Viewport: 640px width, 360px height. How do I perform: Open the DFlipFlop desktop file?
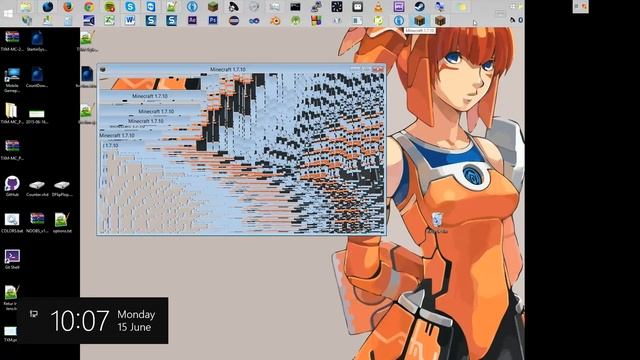[62, 189]
